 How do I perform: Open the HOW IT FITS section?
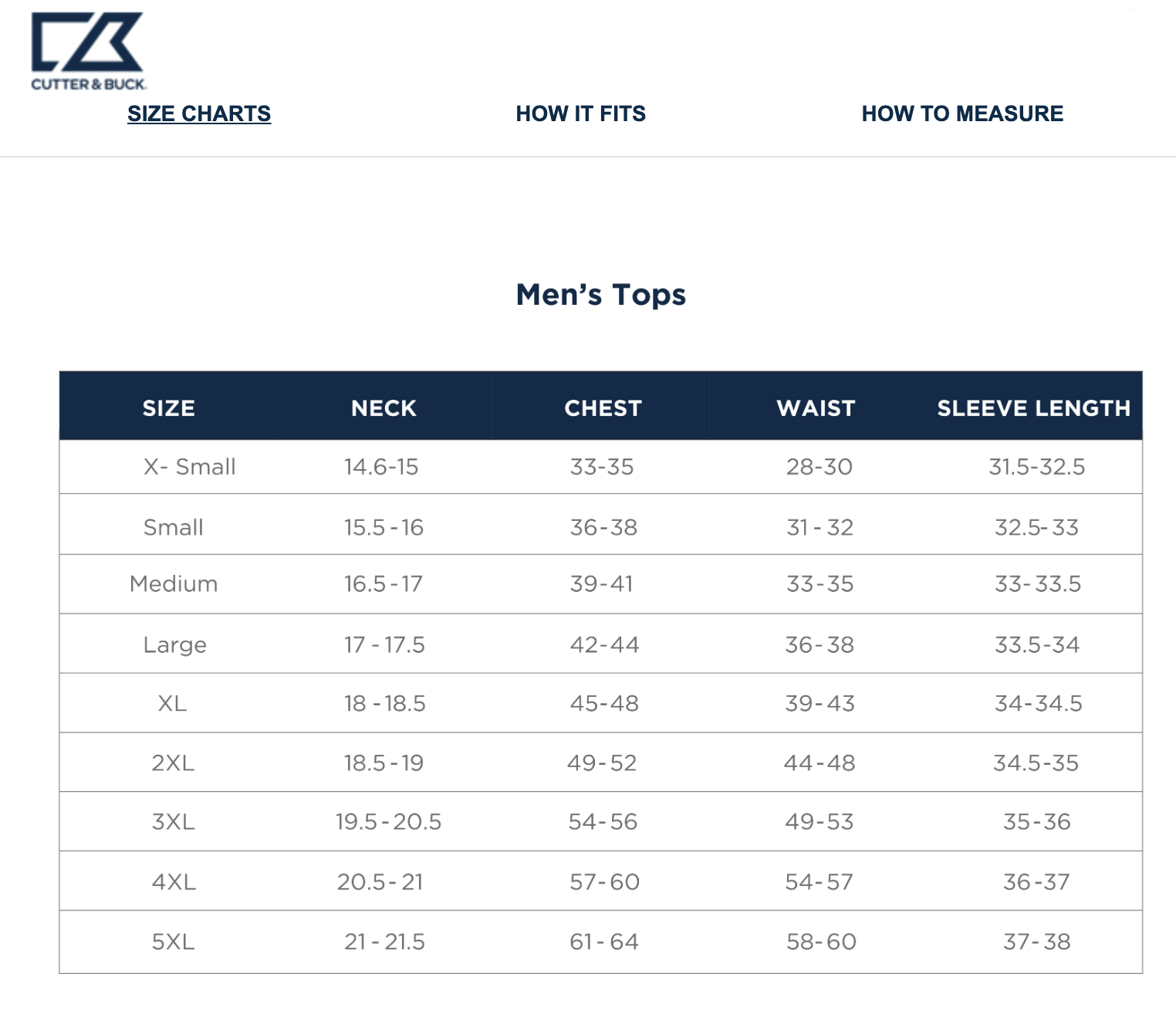tap(581, 113)
